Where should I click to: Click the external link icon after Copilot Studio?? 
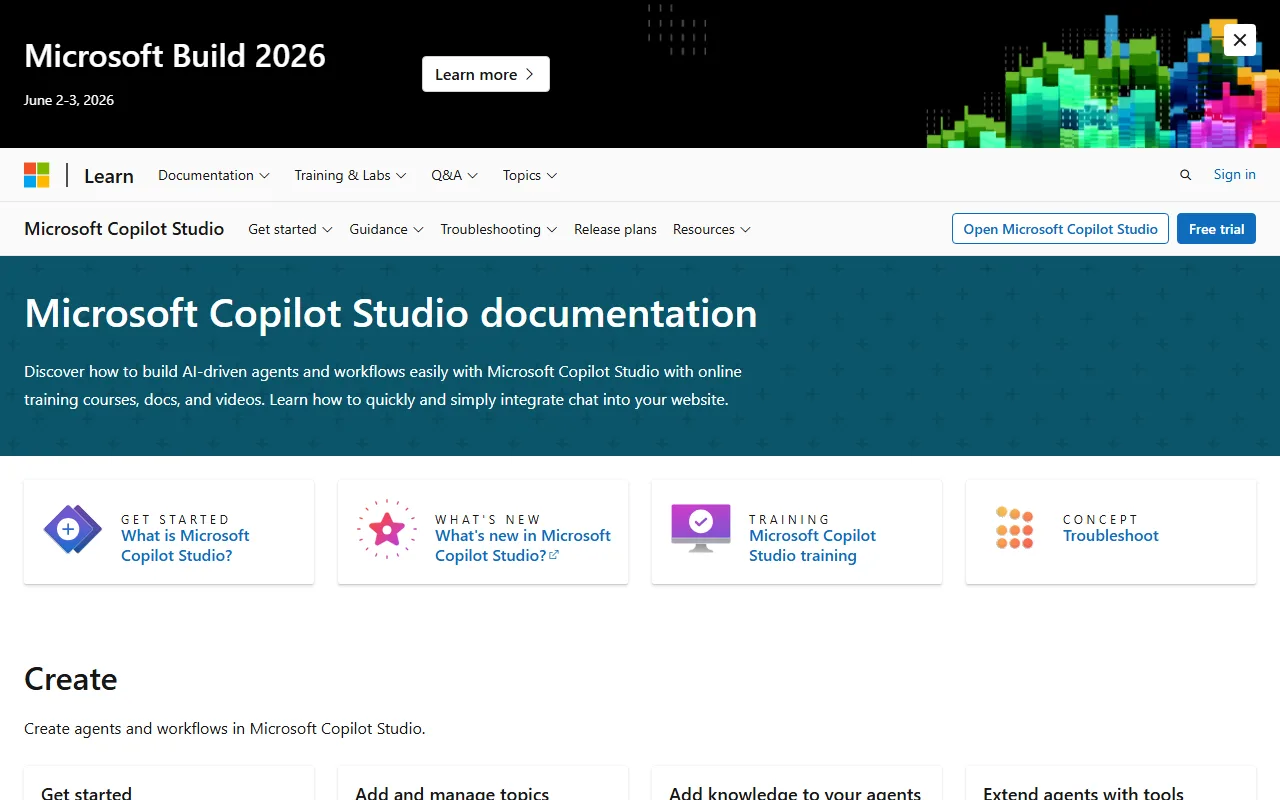554,555
